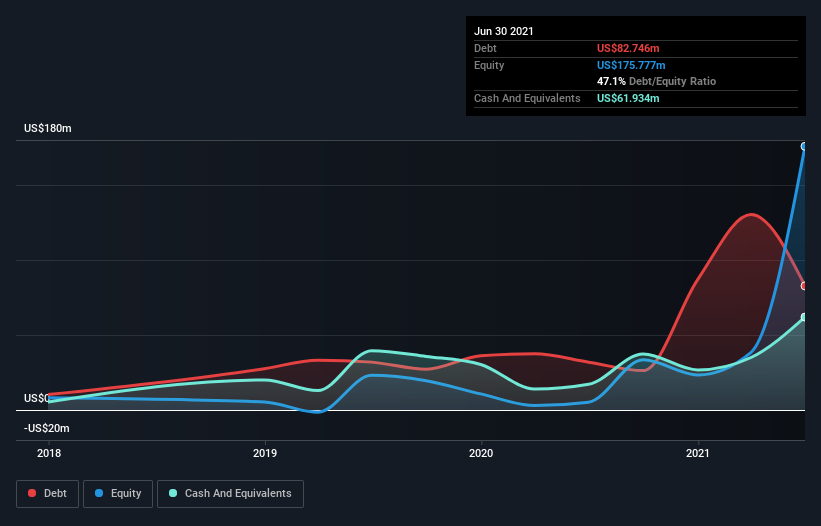Image resolution: width=821 pixels, height=526 pixels.
Task: Click the US$175.777m equity value
Action: (631, 65)
